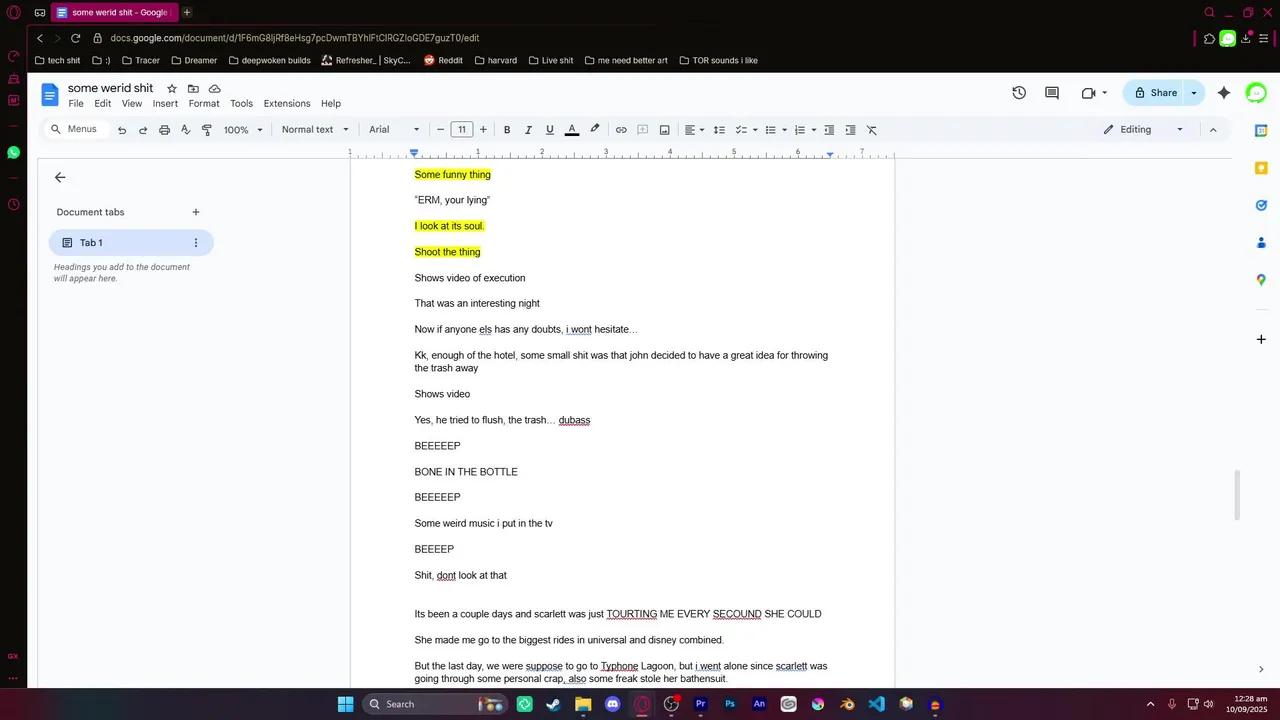Open the Format menu
The width and height of the screenshot is (1280, 720).
point(204,104)
